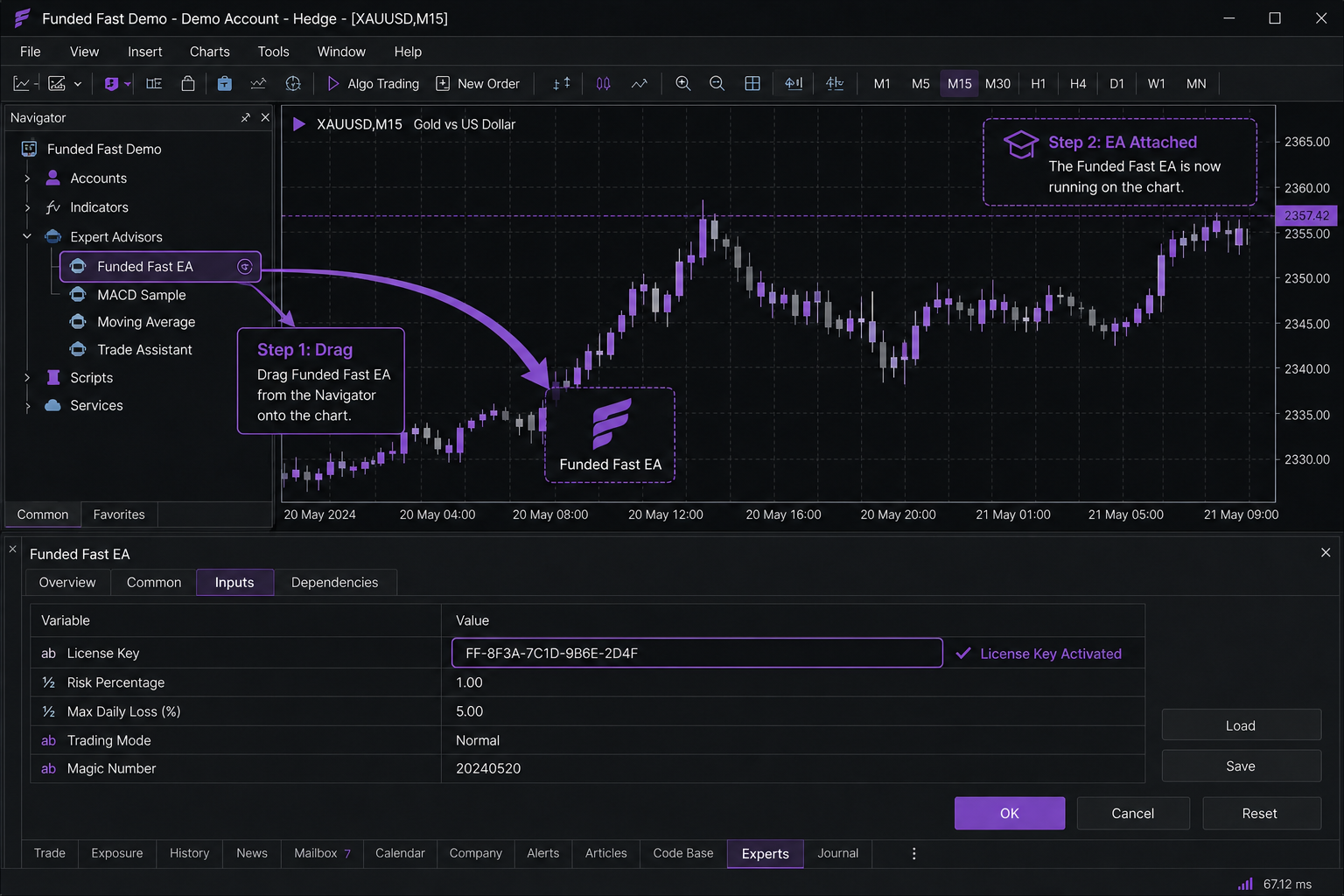Open the Insert menu

(x=145, y=52)
